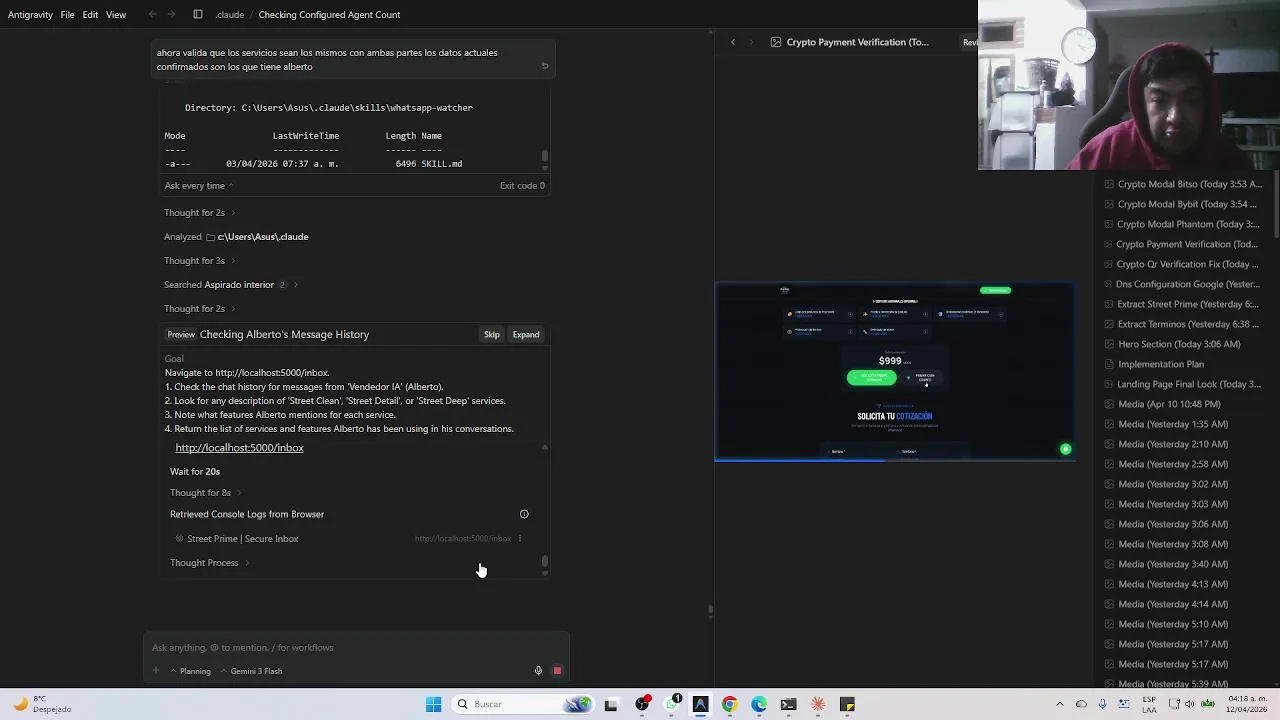The image size is (1280, 720).
Task: Focus the Ask anything chat input
Action: point(356,648)
